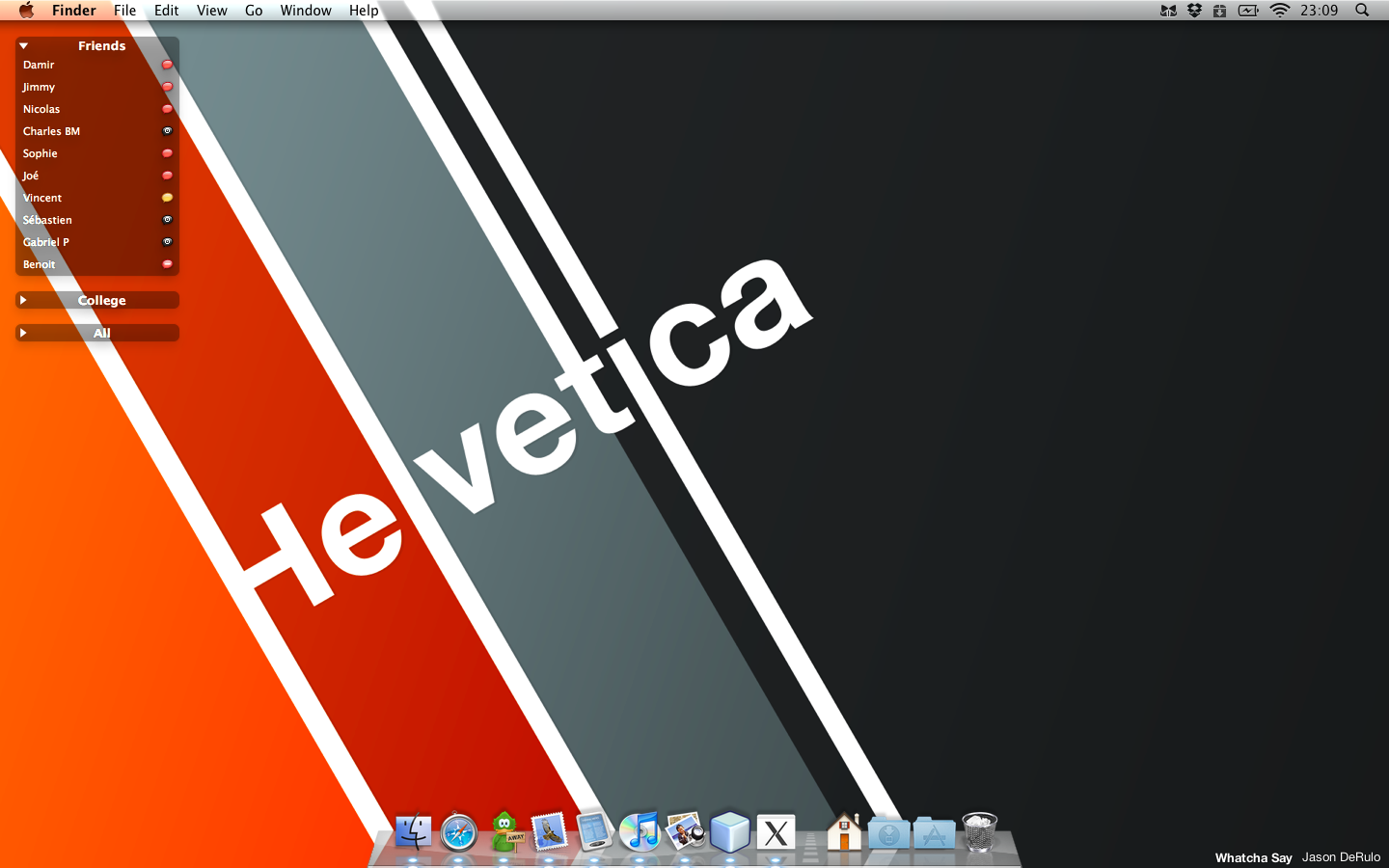Check the battery status icon
Viewport: 1389px width, 868px height.
click(1248, 10)
